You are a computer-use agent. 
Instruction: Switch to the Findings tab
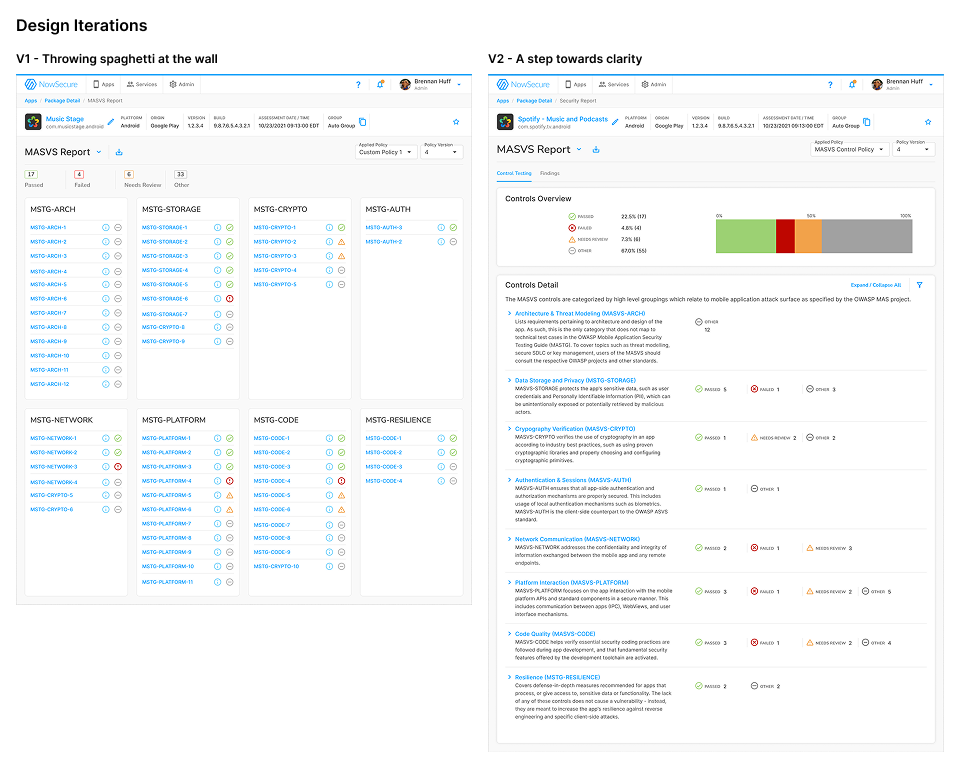coord(550,173)
